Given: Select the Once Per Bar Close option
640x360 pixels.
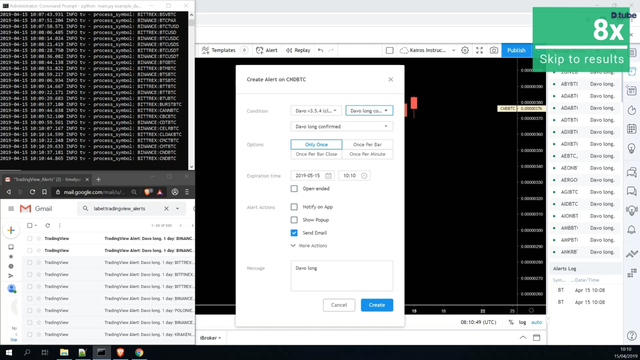Looking at the screenshot, I should point(316,154).
